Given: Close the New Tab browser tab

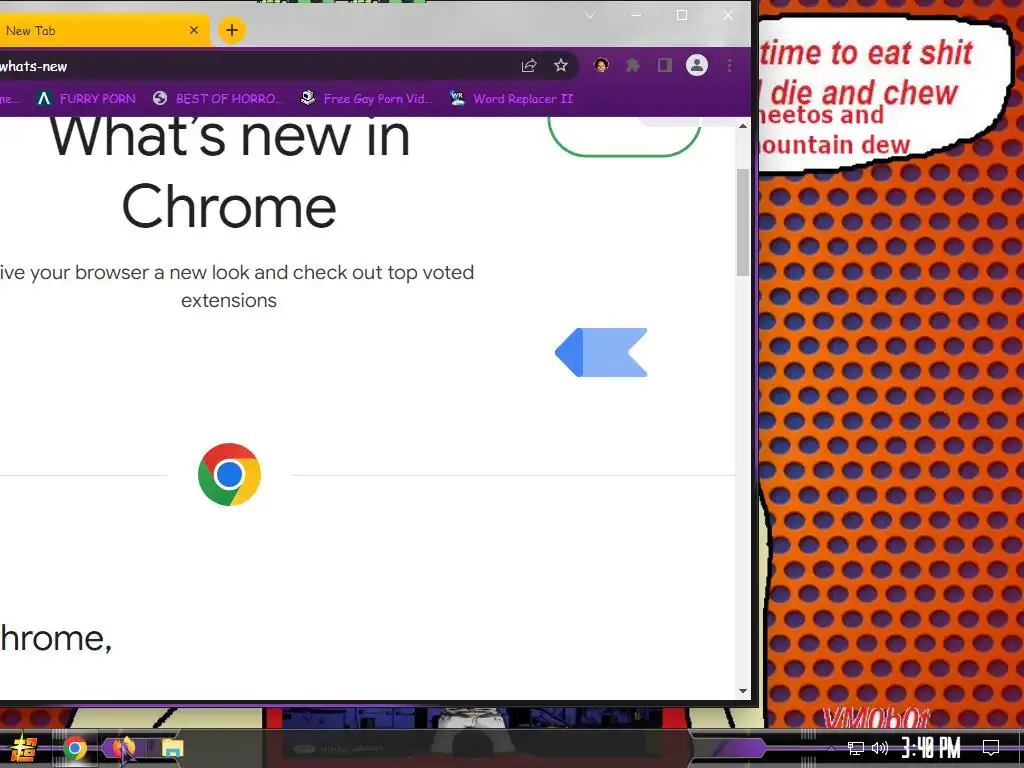Looking at the screenshot, I should 194,30.
